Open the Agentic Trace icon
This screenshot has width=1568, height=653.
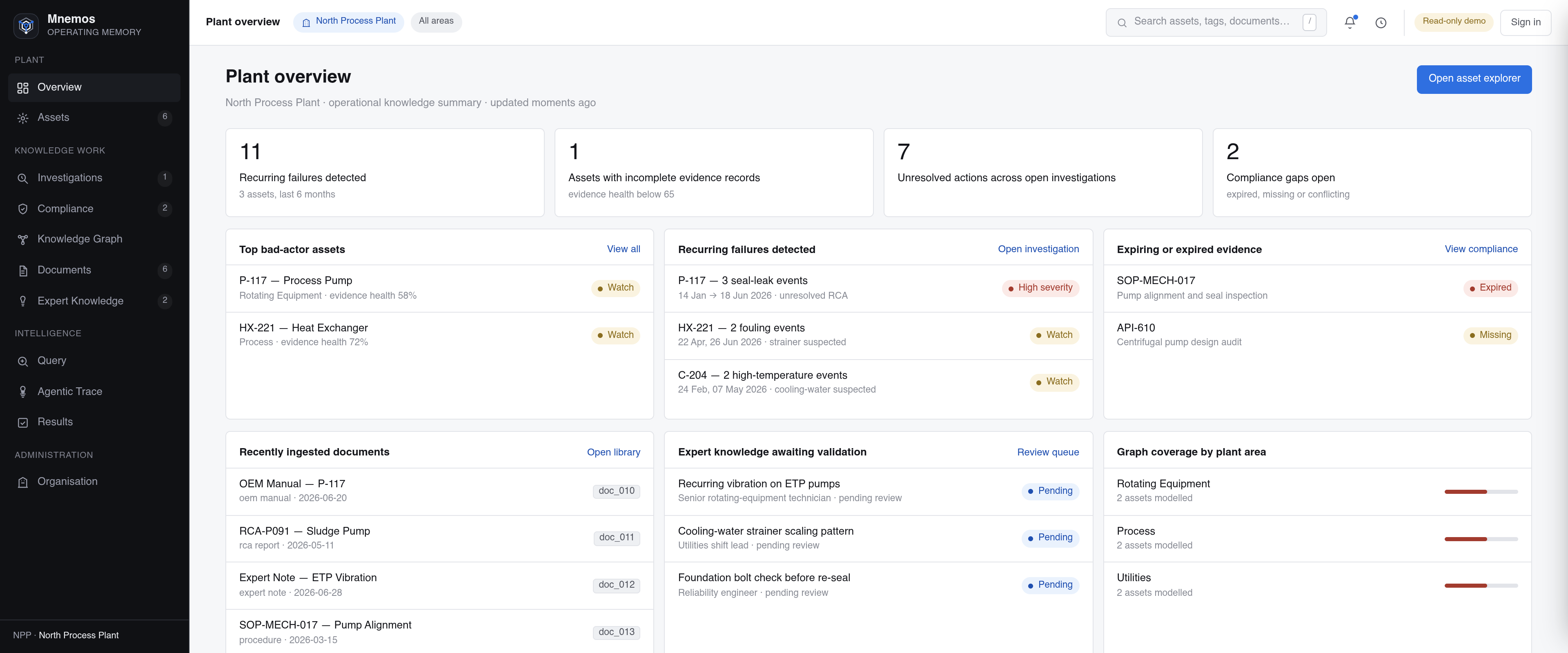23,392
